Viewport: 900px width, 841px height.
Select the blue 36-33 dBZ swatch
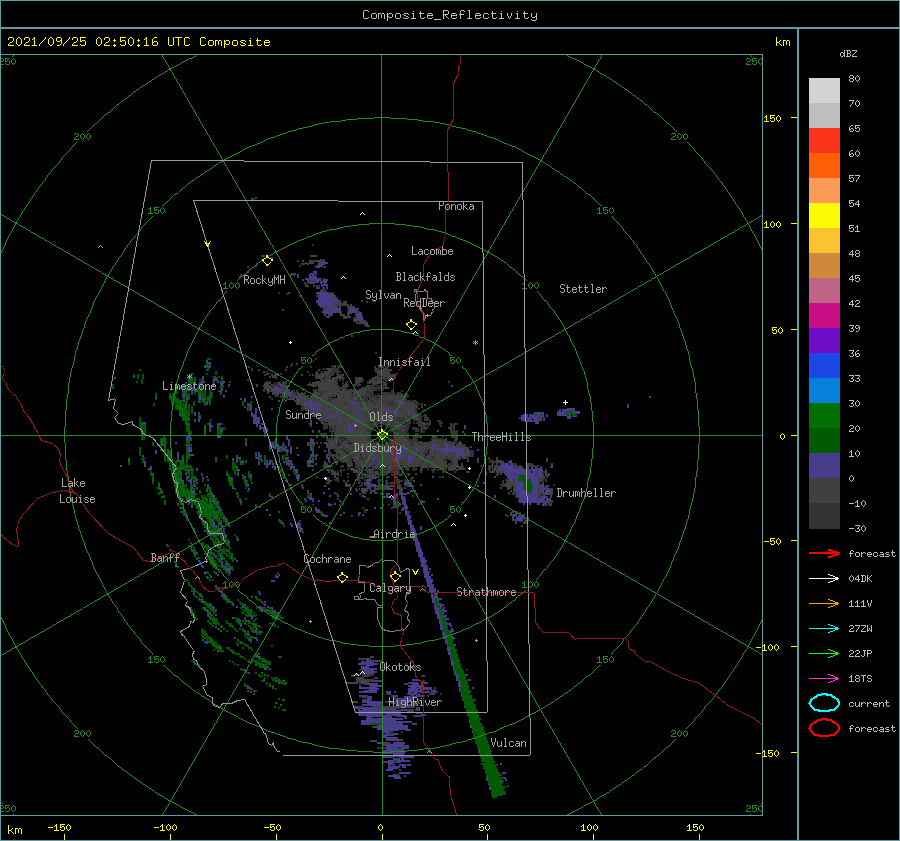[824, 366]
